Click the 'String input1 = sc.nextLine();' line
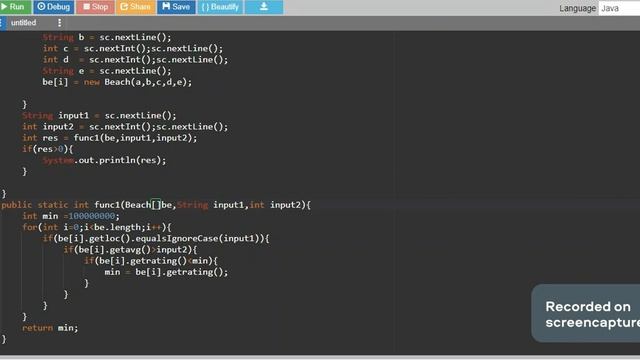The image size is (640, 360). (x=99, y=116)
